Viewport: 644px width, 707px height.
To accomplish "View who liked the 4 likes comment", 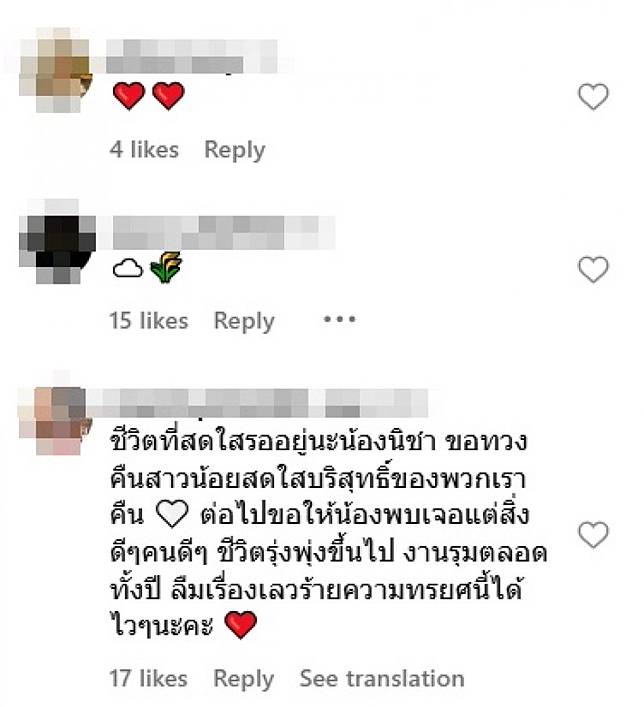I will point(144,149).
